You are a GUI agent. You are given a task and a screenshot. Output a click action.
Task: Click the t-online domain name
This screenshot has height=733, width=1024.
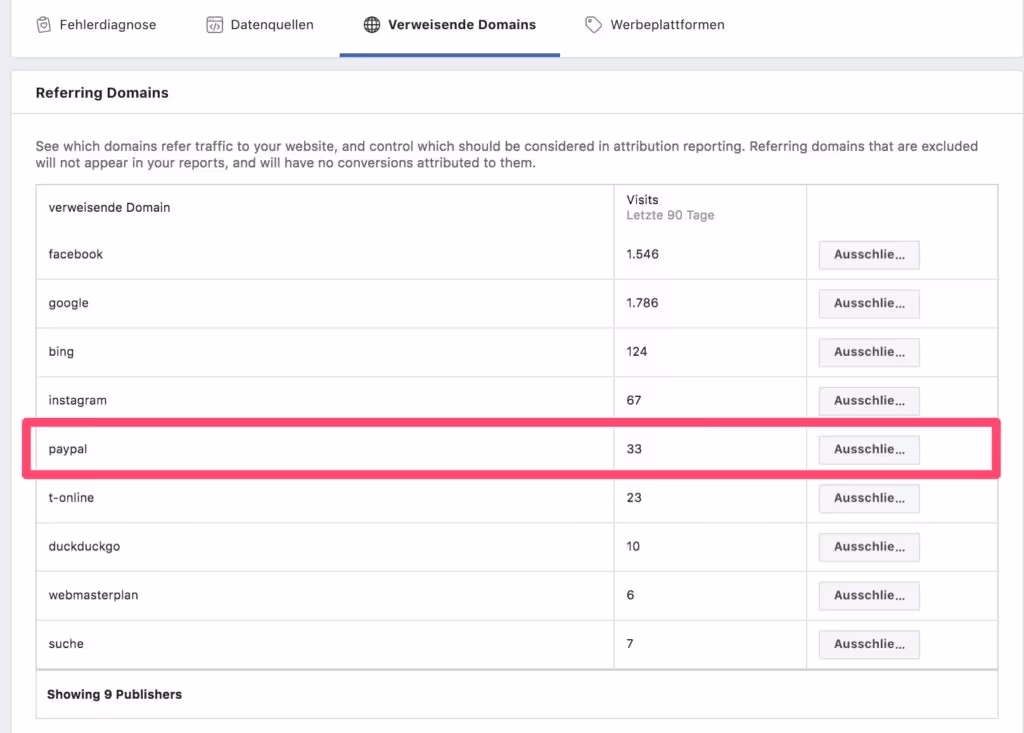coord(71,497)
